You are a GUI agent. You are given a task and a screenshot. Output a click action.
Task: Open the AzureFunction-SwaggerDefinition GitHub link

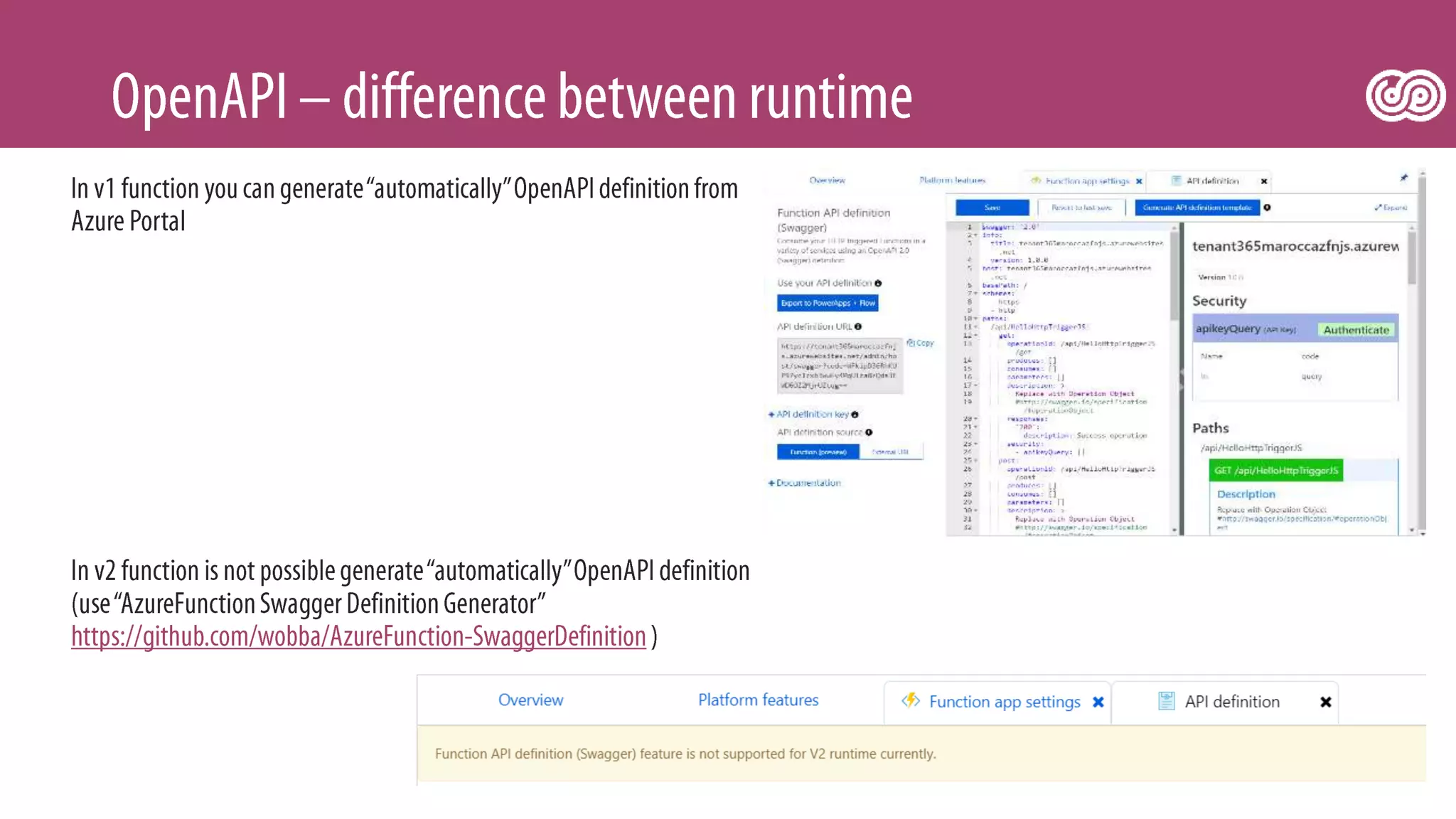tap(358, 636)
